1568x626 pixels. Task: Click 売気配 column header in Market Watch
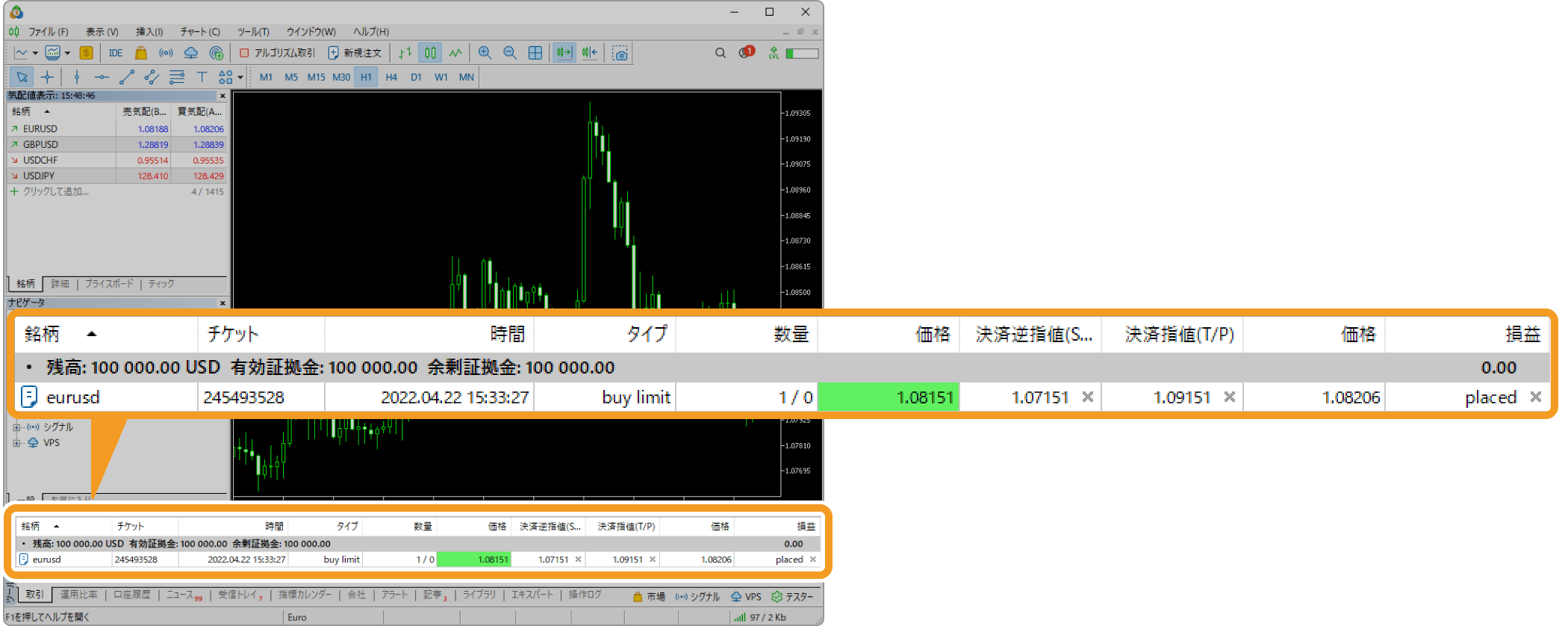(x=144, y=111)
